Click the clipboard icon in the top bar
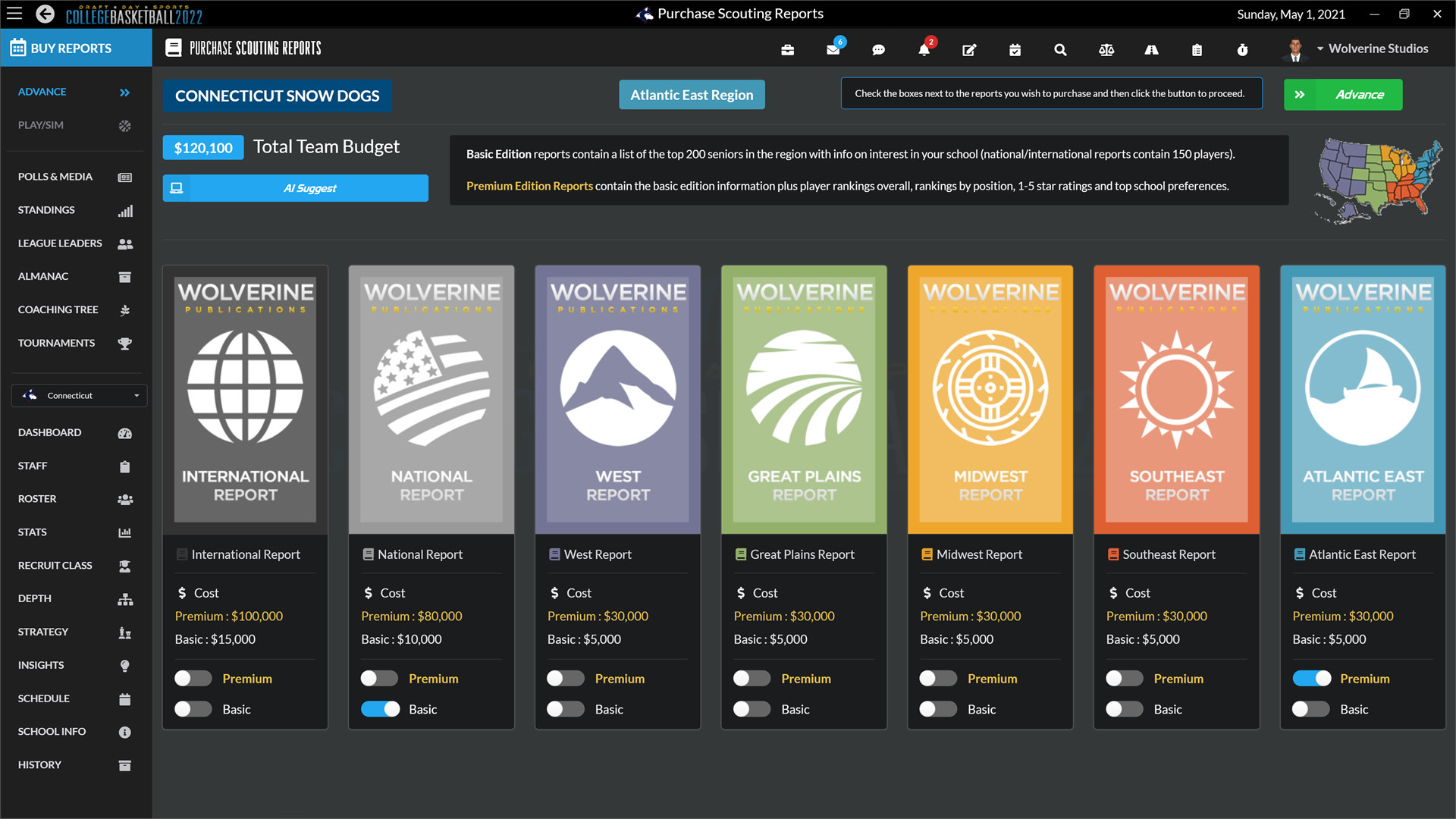This screenshot has width=1456, height=819. point(1197,49)
